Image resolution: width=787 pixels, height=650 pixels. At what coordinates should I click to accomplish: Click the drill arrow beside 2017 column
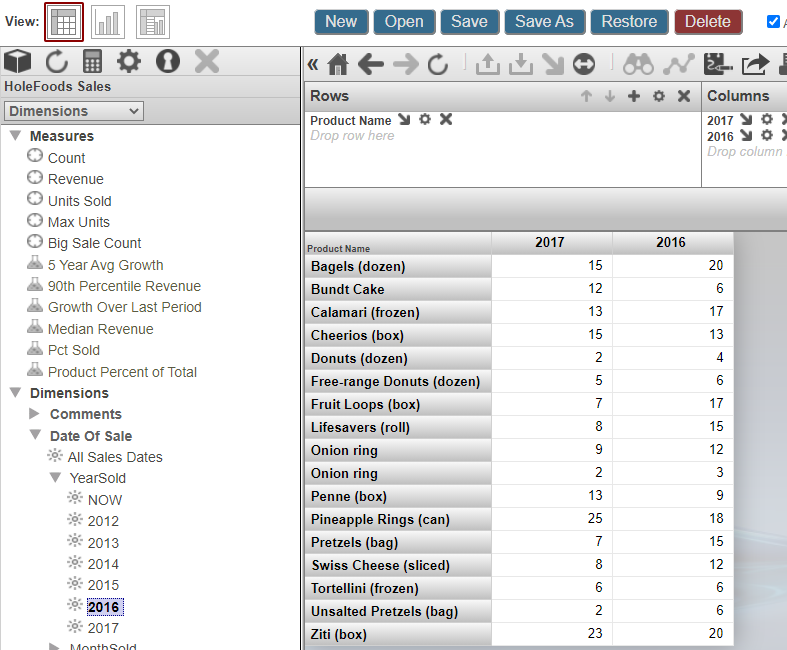click(x=746, y=119)
